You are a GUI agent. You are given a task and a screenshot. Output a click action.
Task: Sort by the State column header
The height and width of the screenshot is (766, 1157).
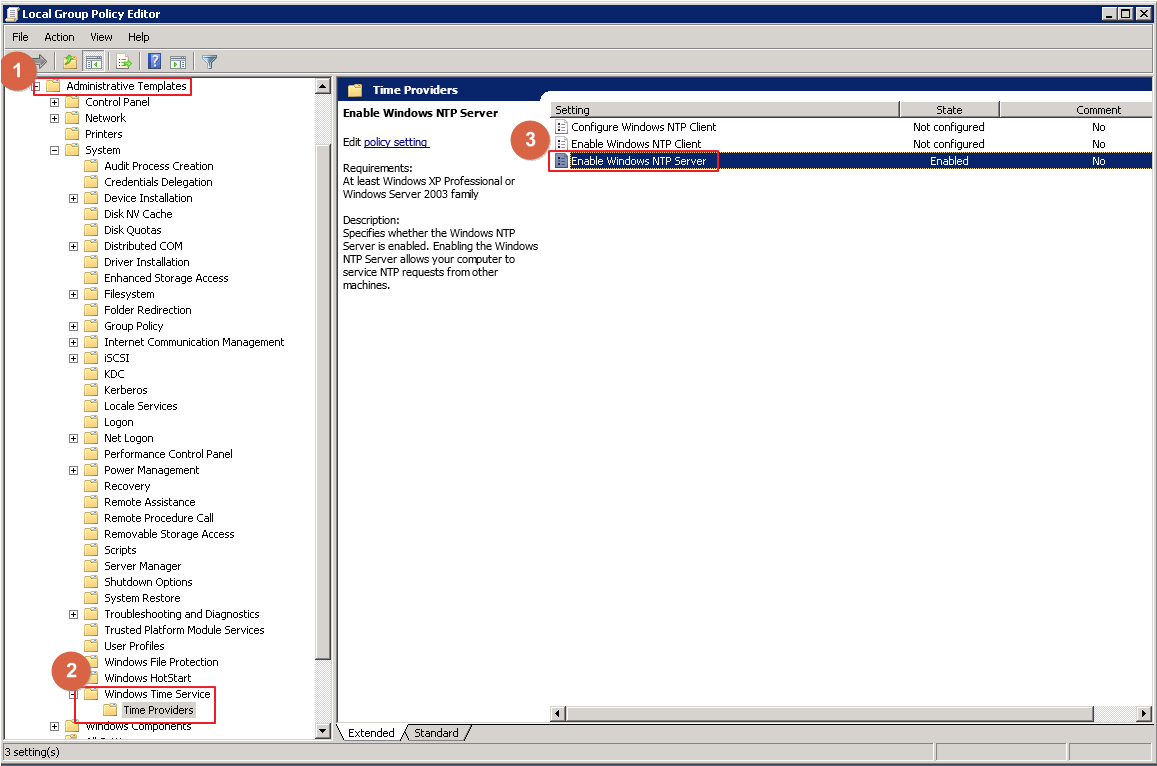[x=949, y=110]
